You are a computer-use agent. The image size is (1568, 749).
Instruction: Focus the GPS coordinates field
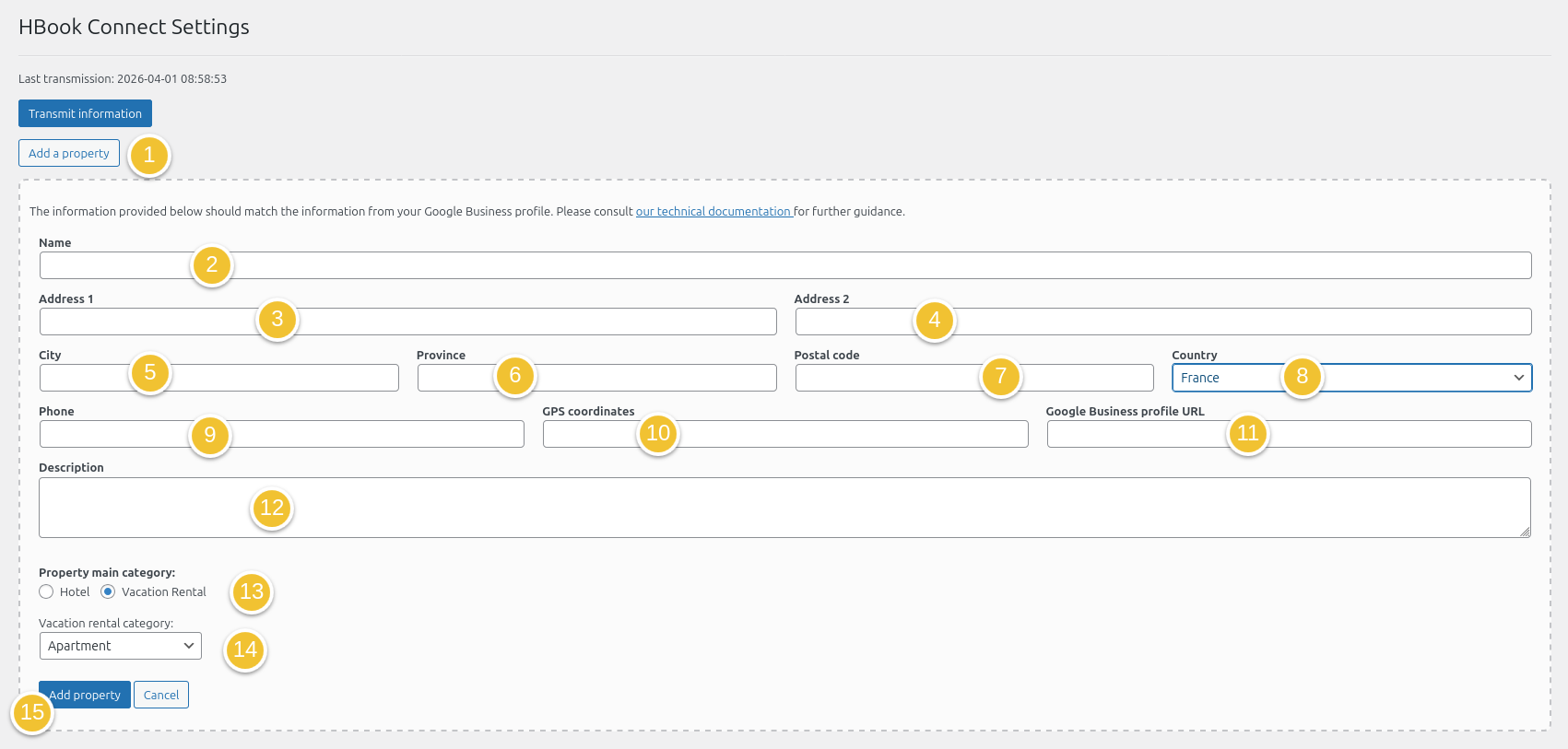[830, 434]
